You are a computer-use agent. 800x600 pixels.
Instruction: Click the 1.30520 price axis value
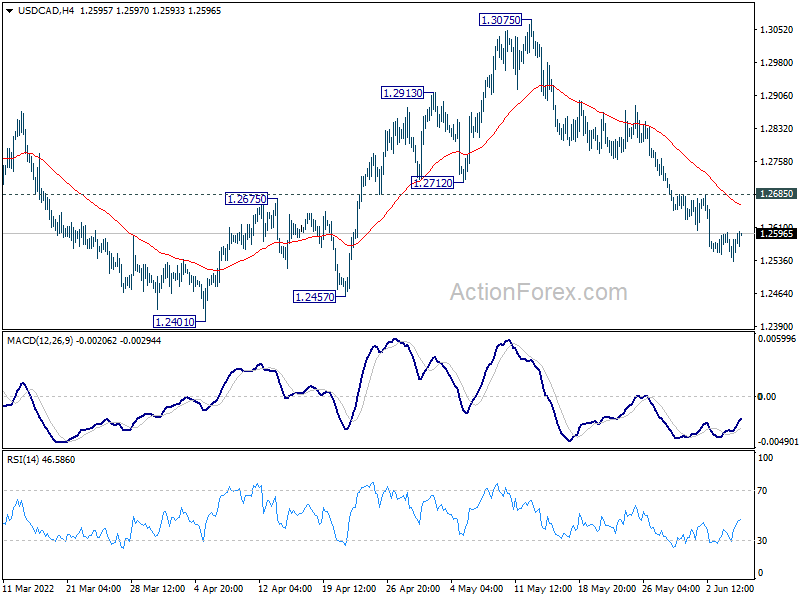coord(777,30)
